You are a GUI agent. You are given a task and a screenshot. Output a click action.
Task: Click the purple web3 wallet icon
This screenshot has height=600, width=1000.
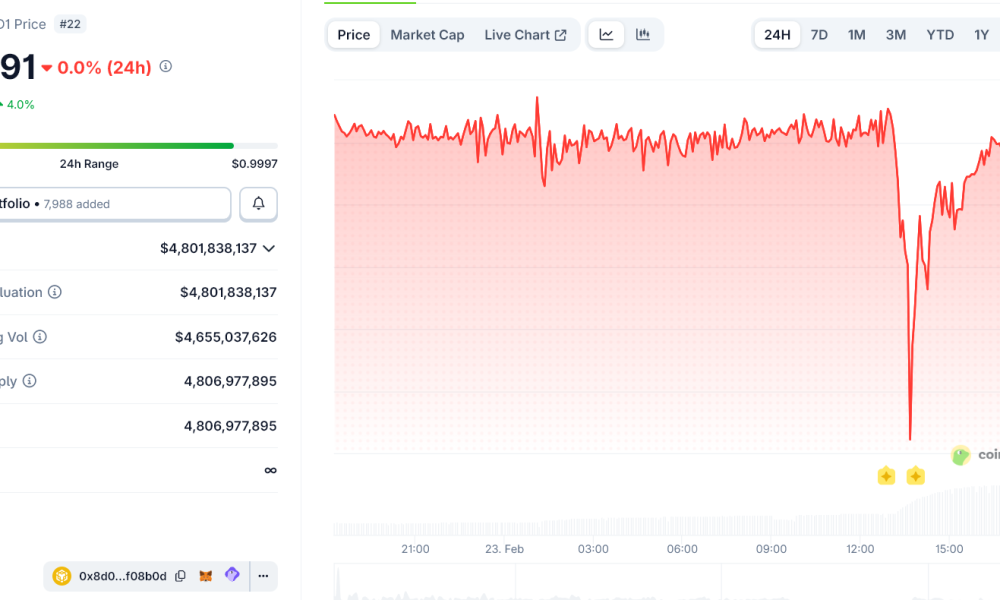pos(231,576)
